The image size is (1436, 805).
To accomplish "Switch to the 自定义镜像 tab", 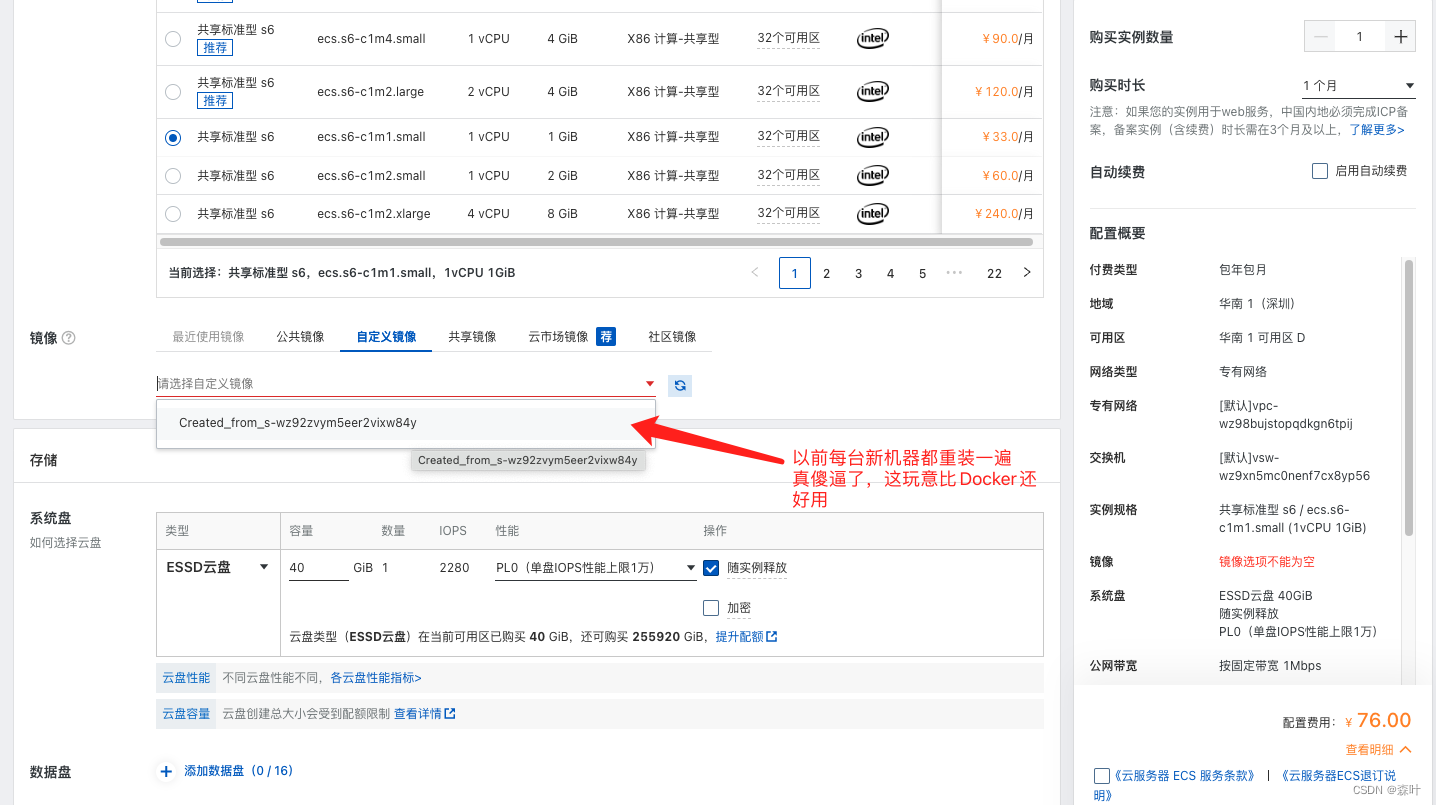I will (x=386, y=337).
